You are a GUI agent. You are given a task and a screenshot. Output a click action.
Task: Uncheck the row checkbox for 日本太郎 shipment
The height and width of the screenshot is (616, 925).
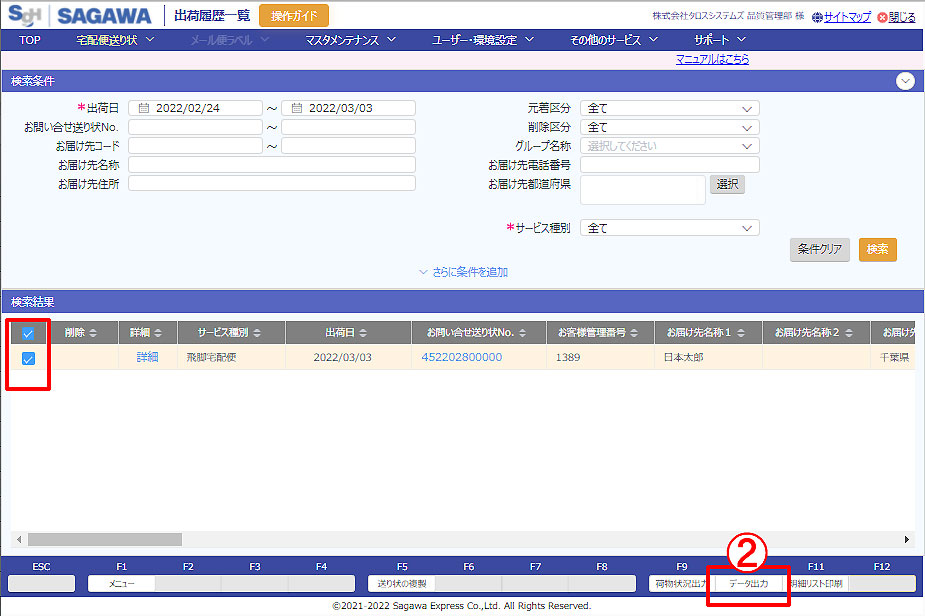(28, 358)
